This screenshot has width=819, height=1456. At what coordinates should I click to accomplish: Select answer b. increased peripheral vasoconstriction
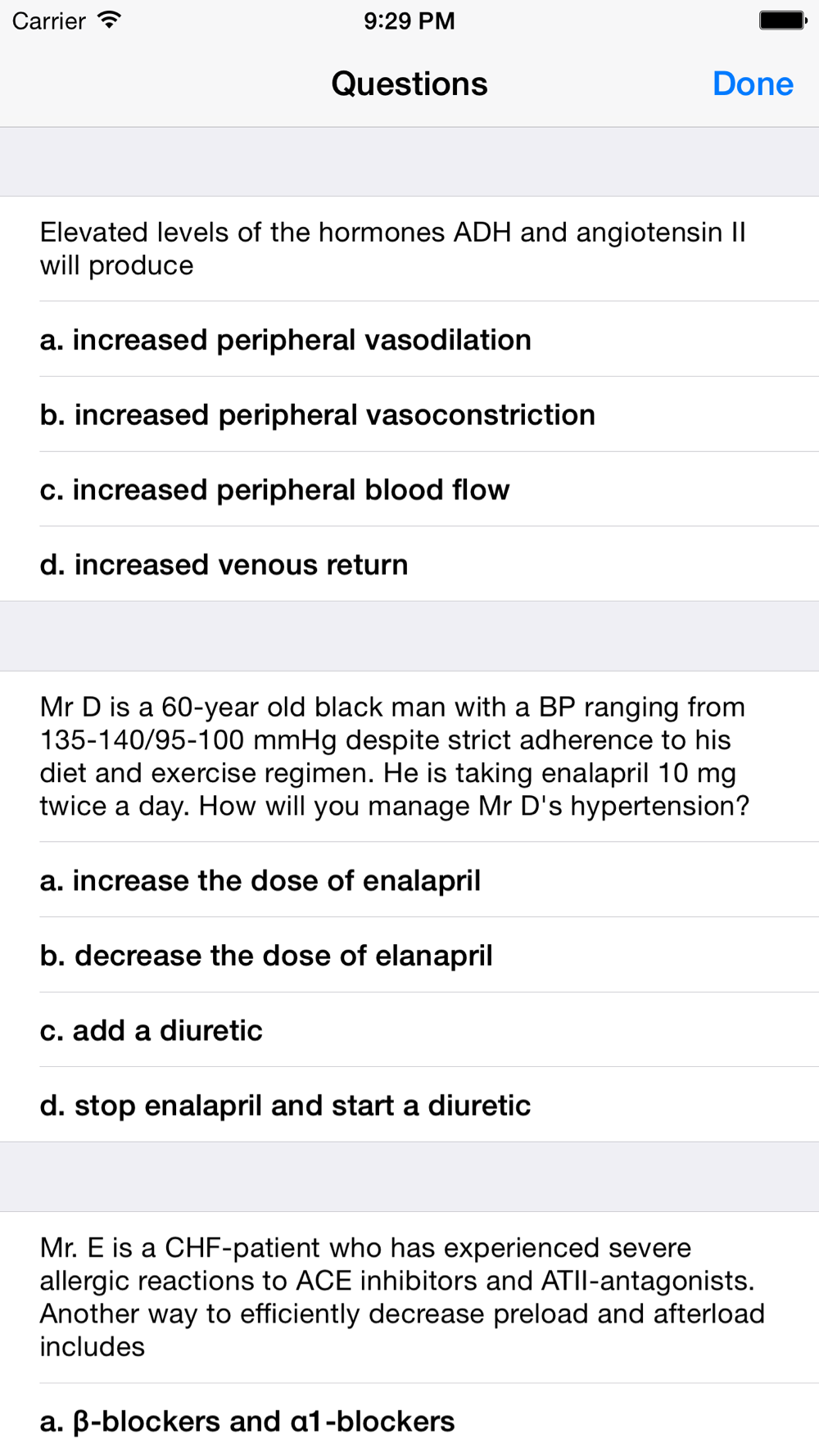pos(409,414)
